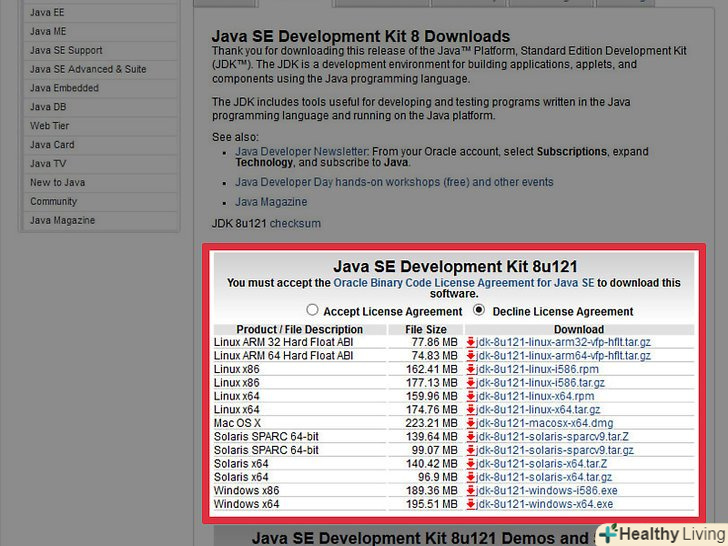Open Java Embedded sidebar item

[x=100, y=88]
